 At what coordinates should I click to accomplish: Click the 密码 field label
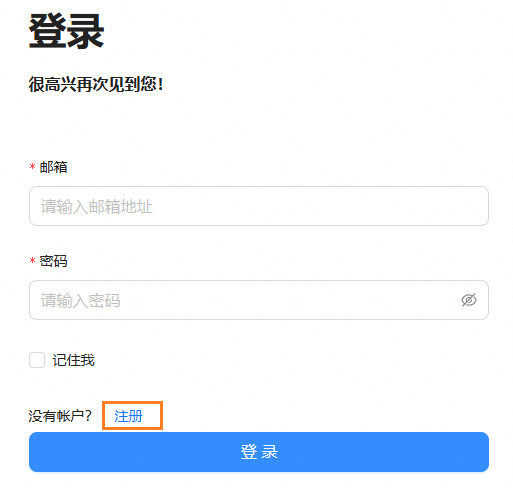click(x=54, y=261)
